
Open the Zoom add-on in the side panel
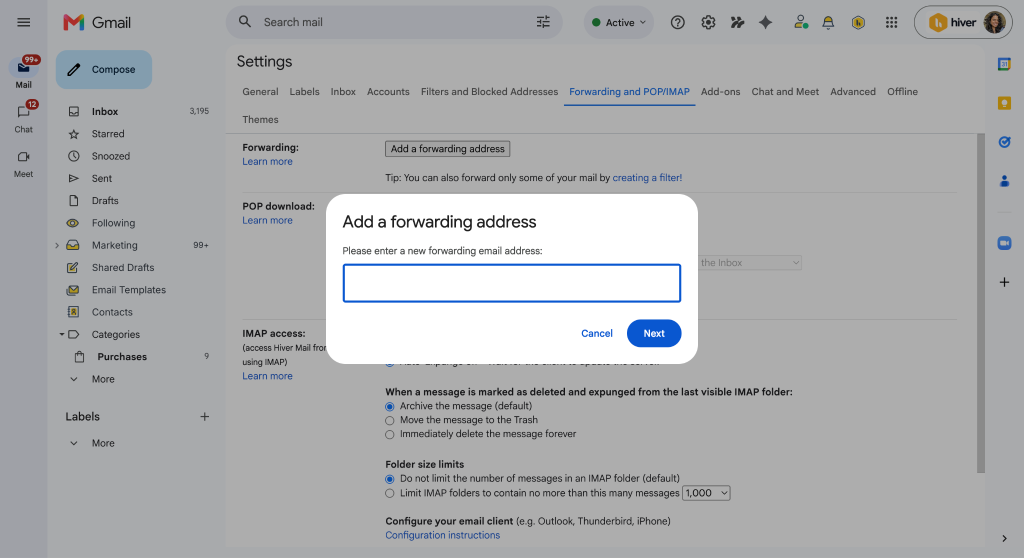(1004, 243)
